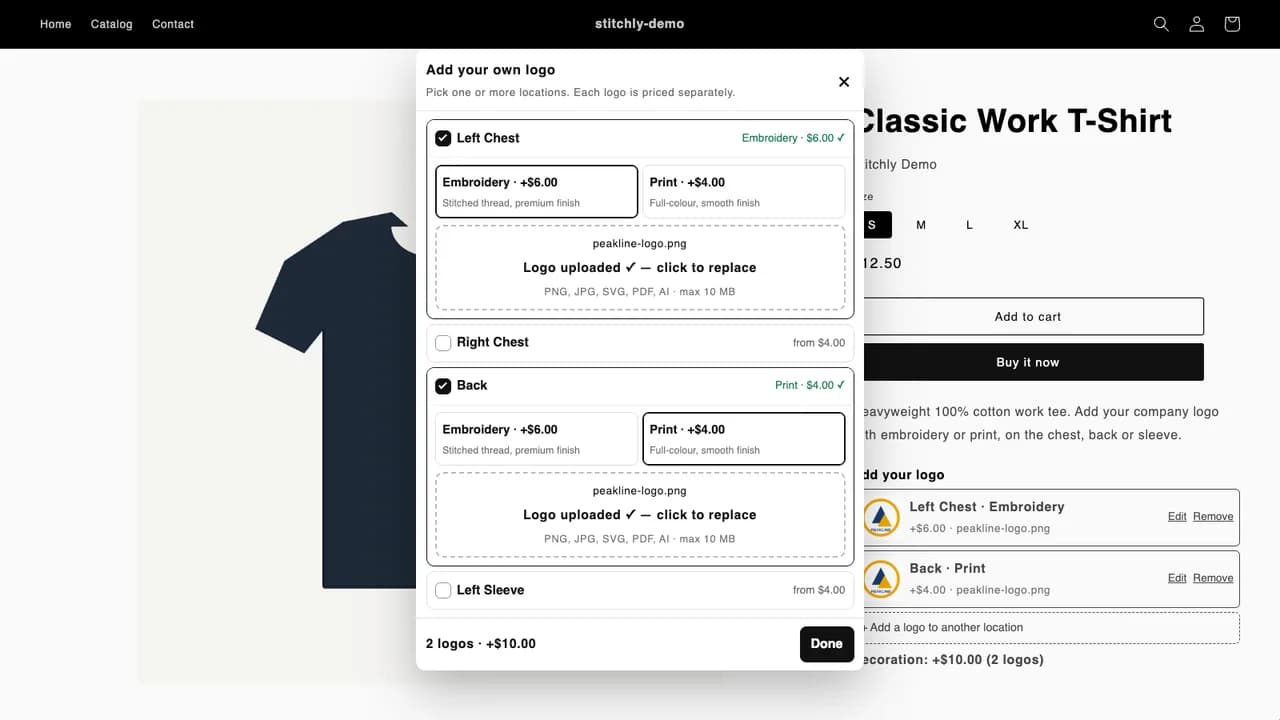Viewport: 1280px width, 720px height.
Task: Click the '2 logos · +$10.00' total text
Action: 481,644
